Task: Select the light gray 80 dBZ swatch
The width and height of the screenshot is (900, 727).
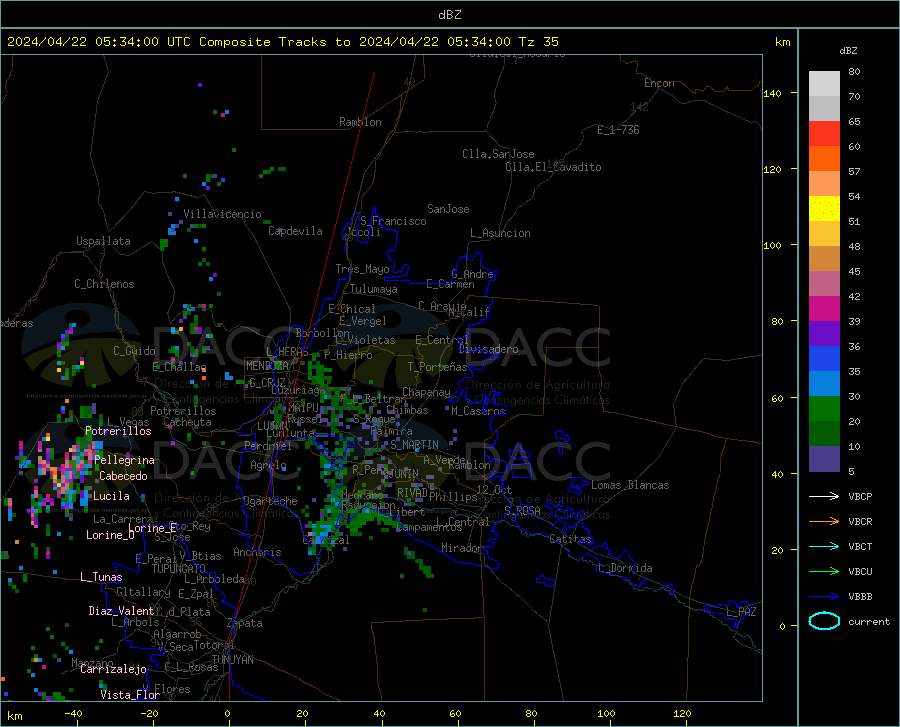Action: [x=824, y=84]
